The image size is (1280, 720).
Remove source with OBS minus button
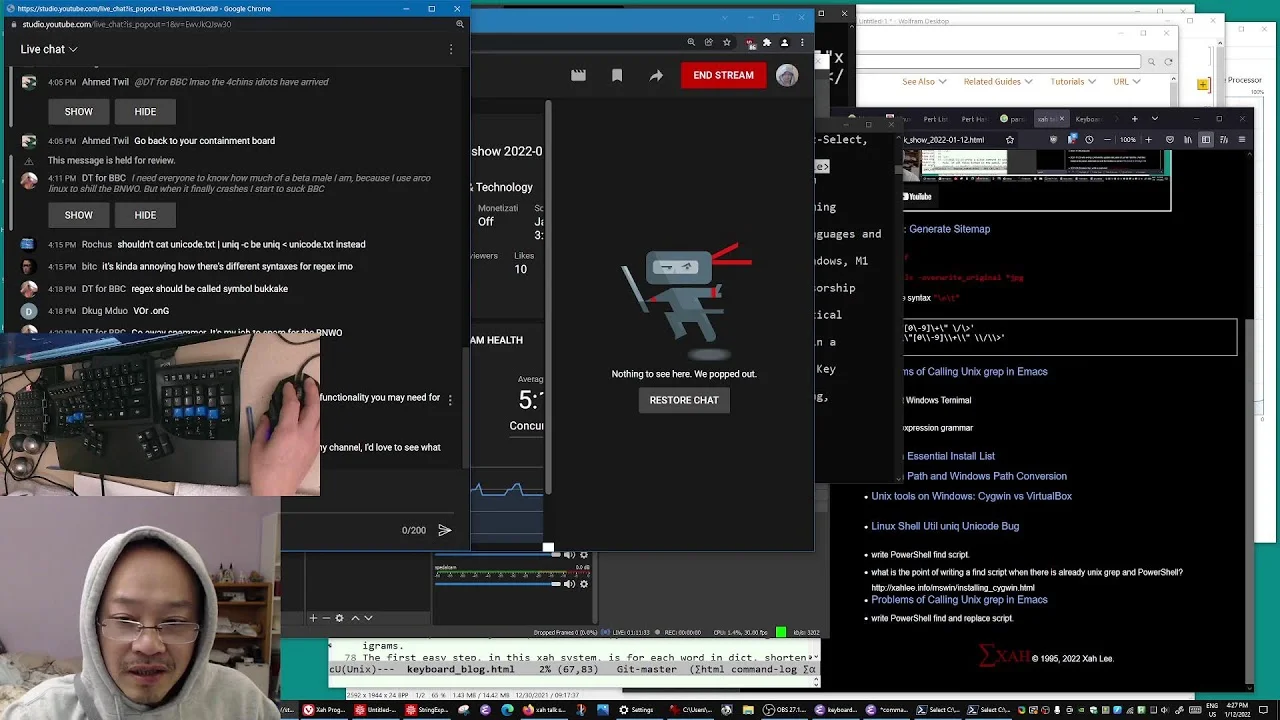[x=326, y=618]
